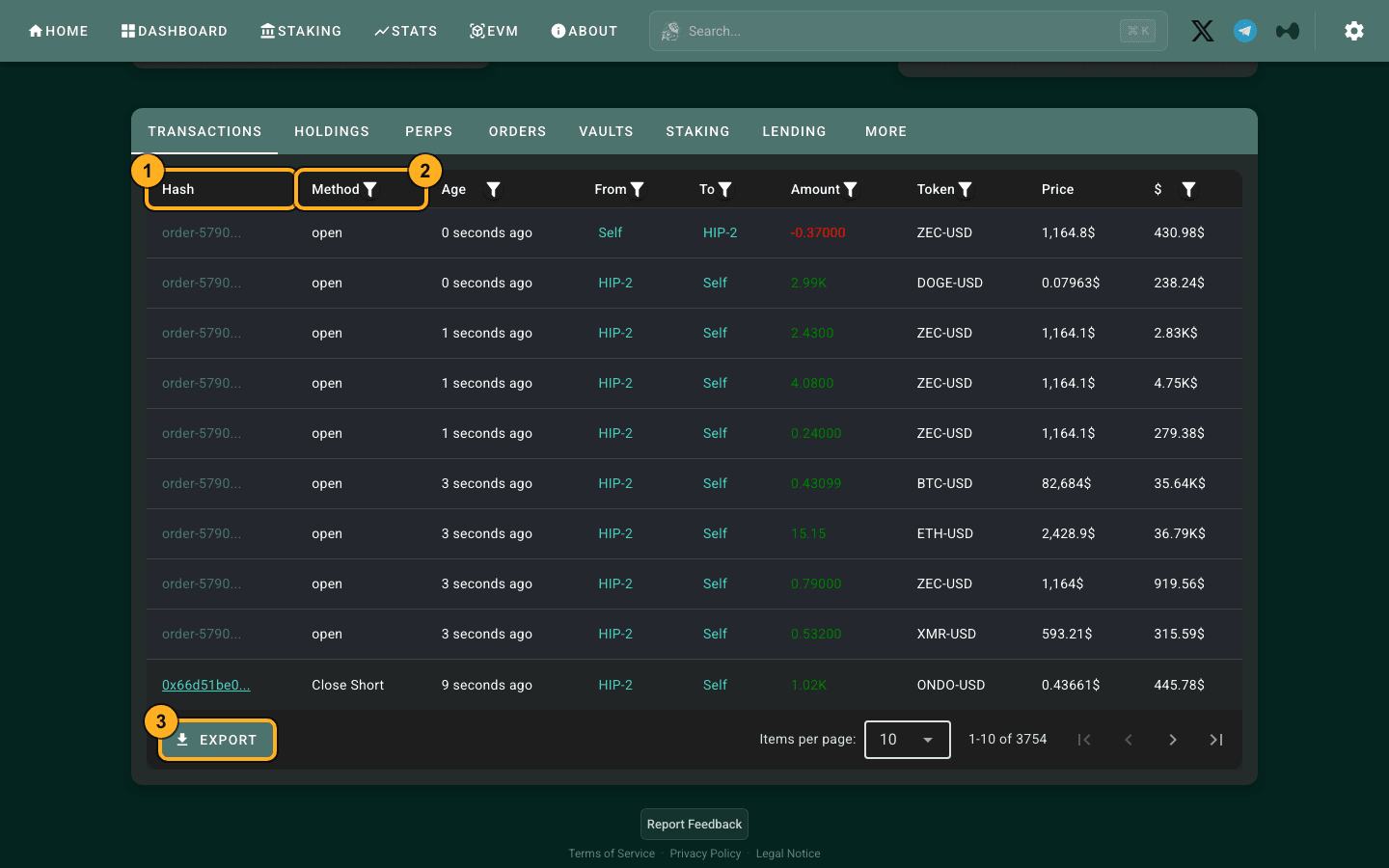
Task: Open the Terms of Service link
Action: coord(612,854)
